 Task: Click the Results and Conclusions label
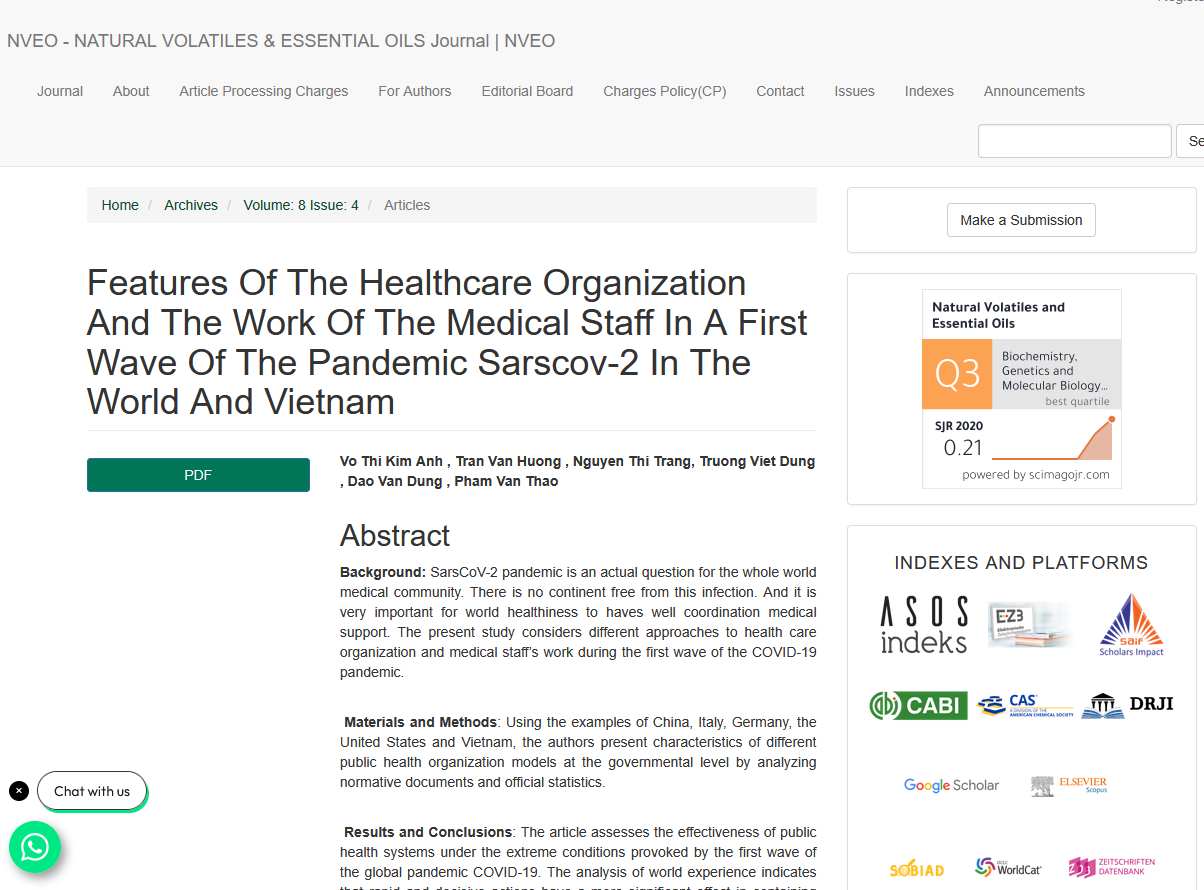tap(428, 832)
